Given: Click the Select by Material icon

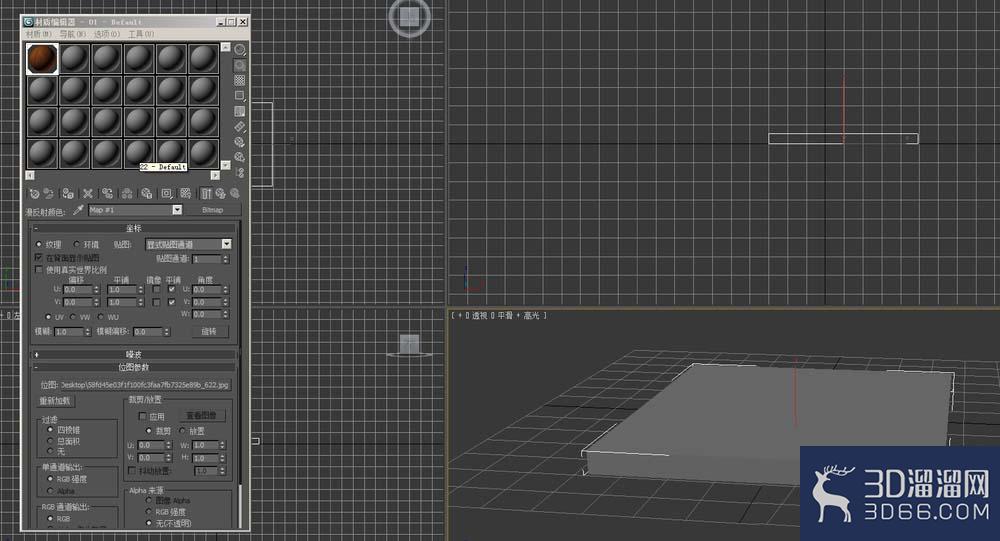Looking at the screenshot, I should coord(240,157).
